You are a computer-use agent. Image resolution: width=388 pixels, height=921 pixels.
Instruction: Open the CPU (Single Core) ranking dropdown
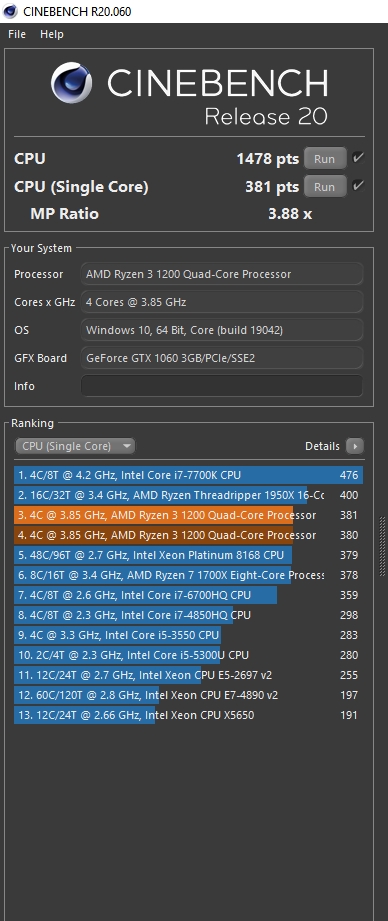click(75, 446)
